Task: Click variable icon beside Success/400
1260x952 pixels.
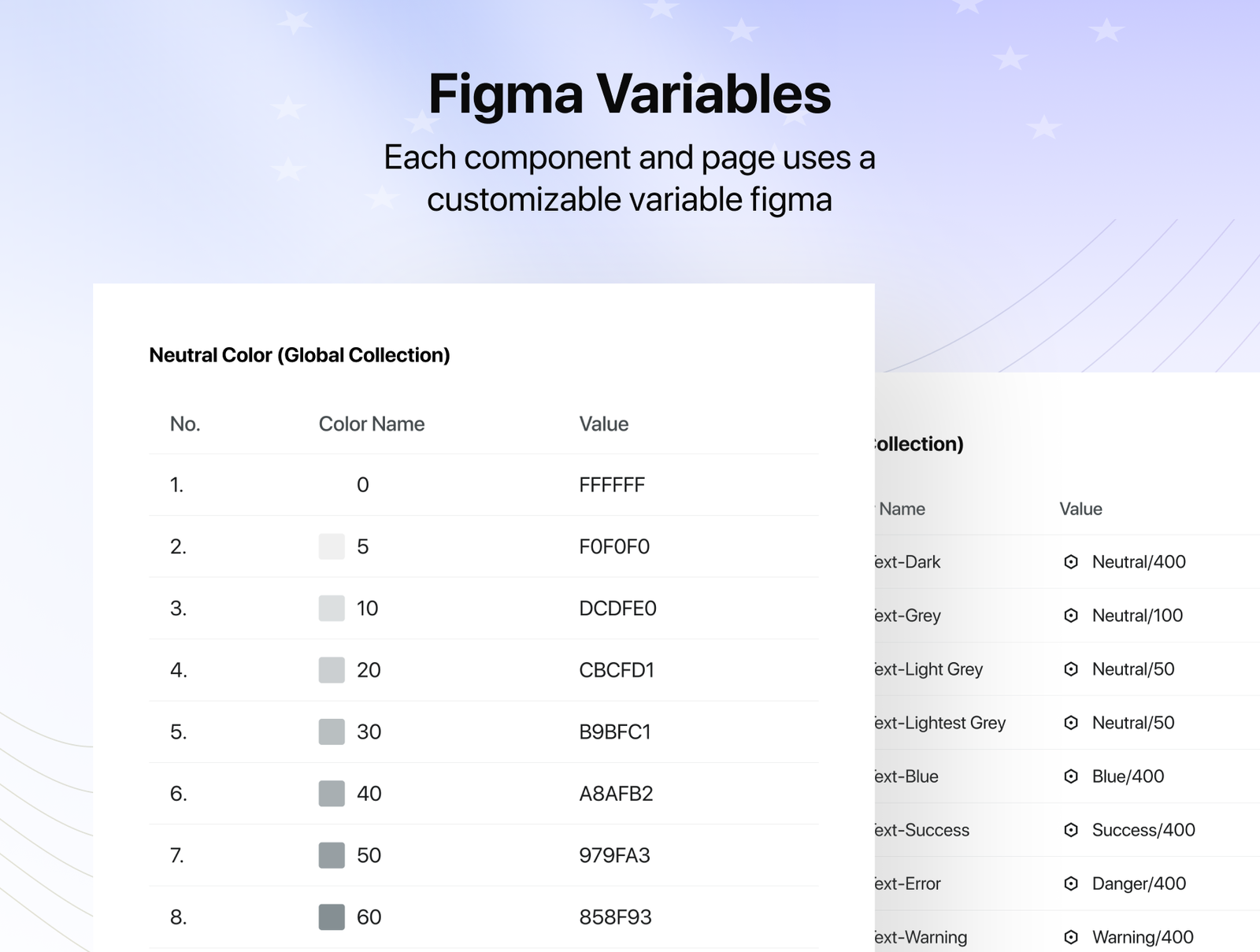Action: (1071, 830)
